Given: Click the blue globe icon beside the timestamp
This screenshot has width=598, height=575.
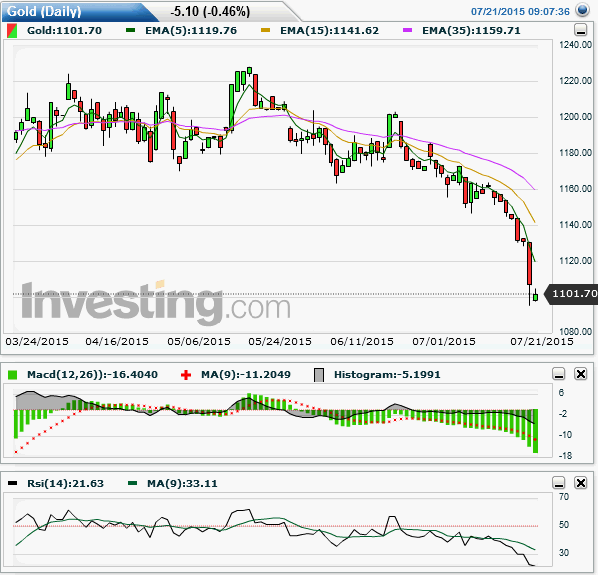Looking at the screenshot, I should 582,10.
